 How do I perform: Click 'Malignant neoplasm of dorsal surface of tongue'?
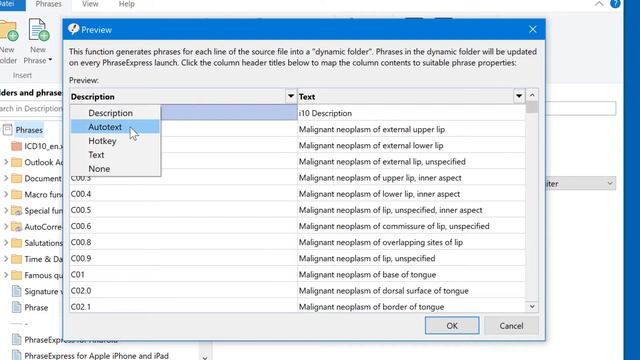384,291
